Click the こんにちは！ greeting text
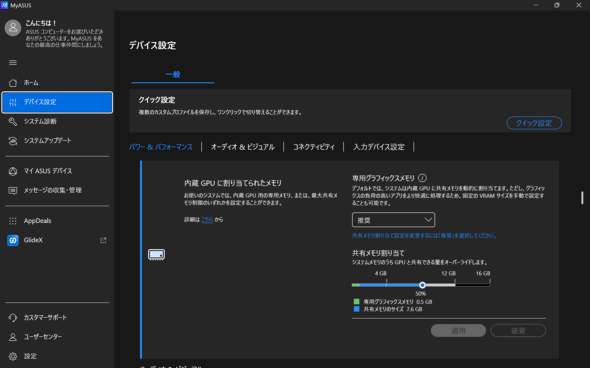This screenshot has width=590, height=368. point(41,23)
